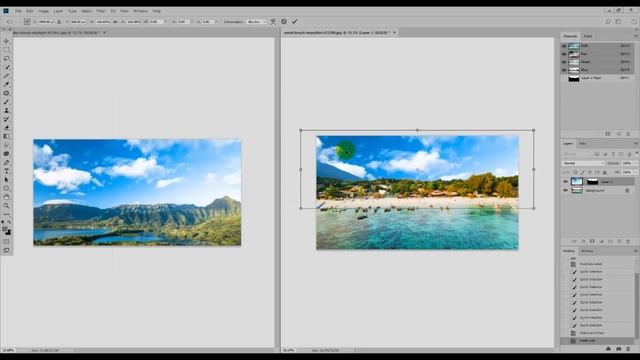
Task: Open the workspace switcher dropdown
Action: (x=618, y=22)
